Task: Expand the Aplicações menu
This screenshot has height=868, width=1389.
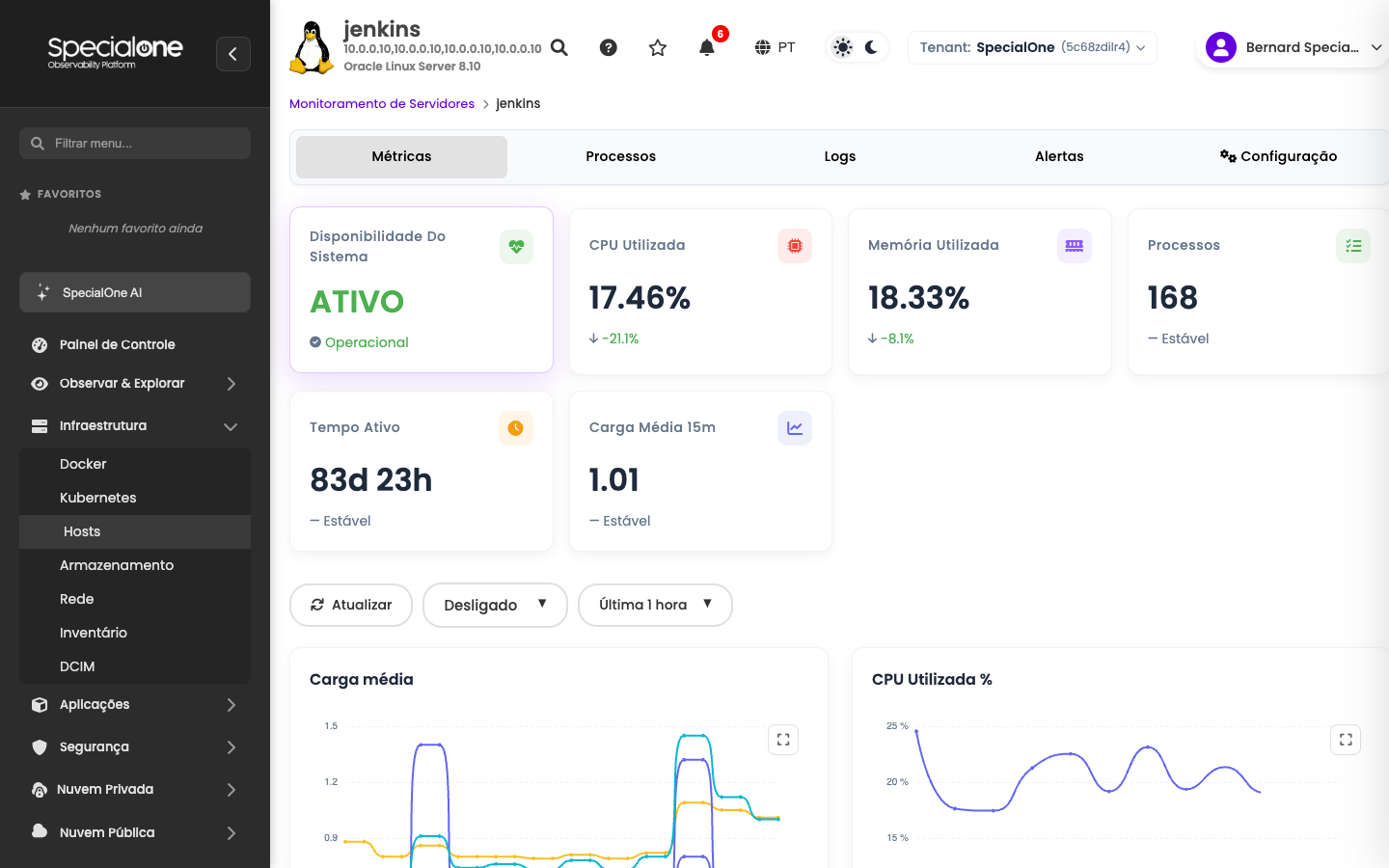Action: 135,704
